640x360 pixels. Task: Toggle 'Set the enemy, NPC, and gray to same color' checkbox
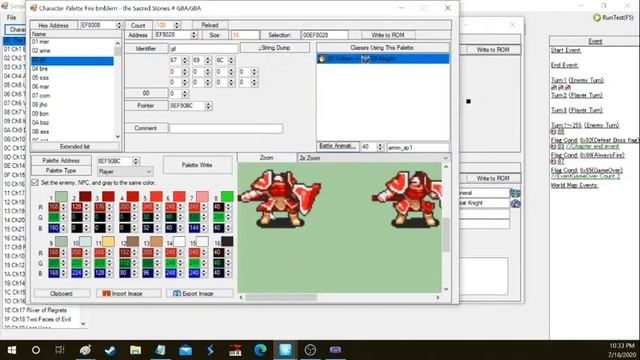pos(35,182)
